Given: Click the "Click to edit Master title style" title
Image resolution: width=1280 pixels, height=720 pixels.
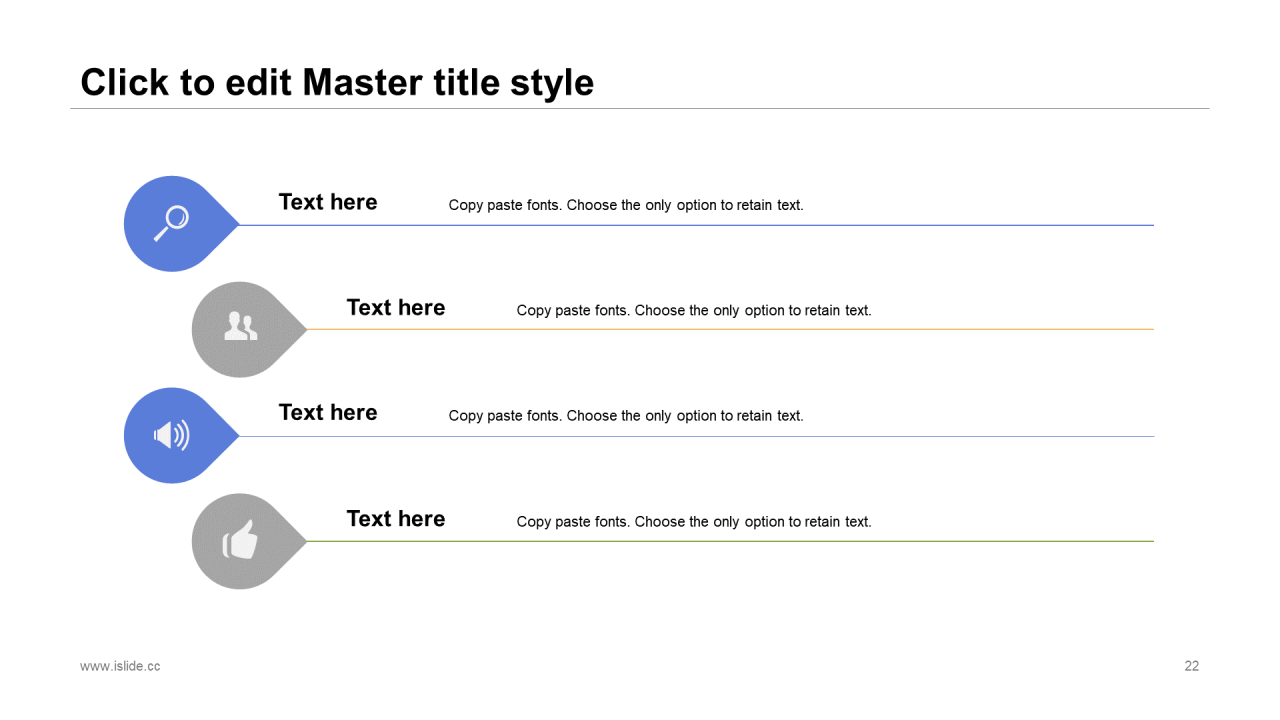Looking at the screenshot, I should (337, 82).
